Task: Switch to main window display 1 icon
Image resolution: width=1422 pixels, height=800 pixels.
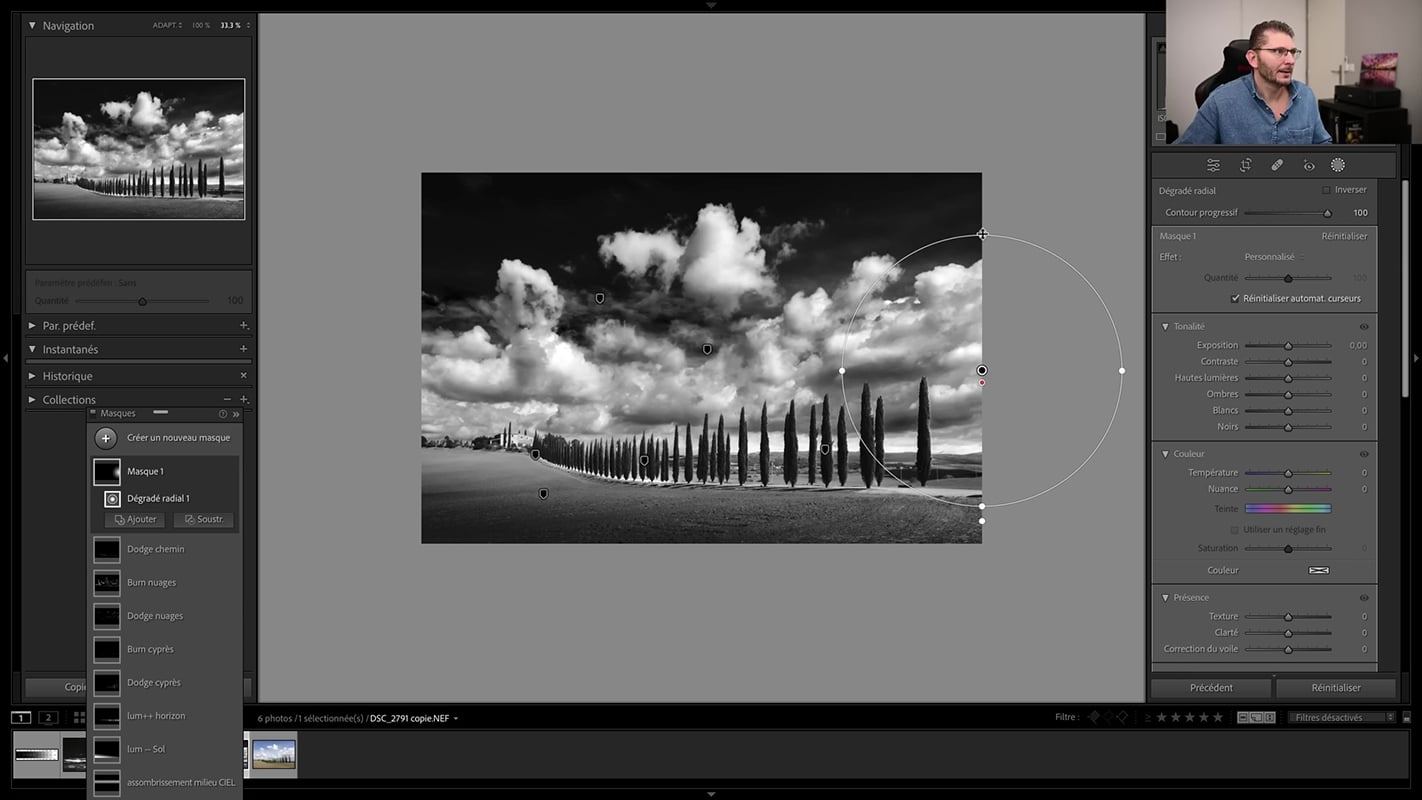Action: tap(21, 718)
